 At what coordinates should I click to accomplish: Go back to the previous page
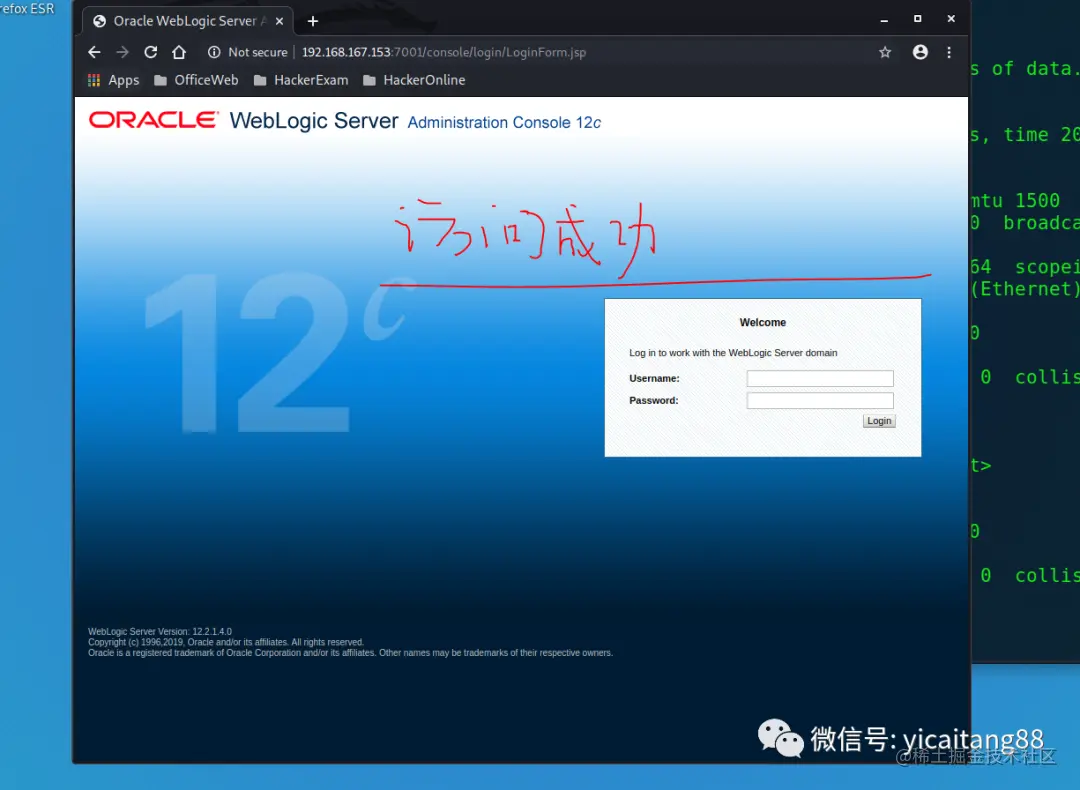94,52
